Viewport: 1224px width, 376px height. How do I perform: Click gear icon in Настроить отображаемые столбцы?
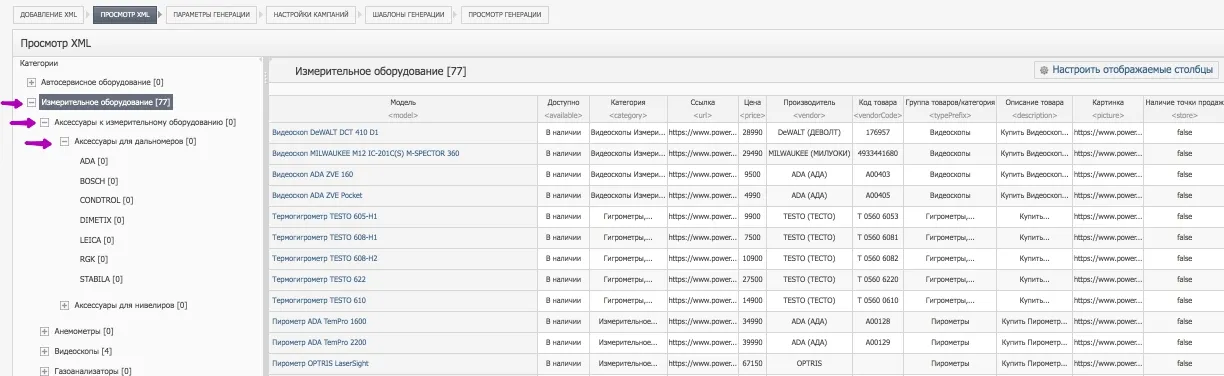[x=1044, y=70]
